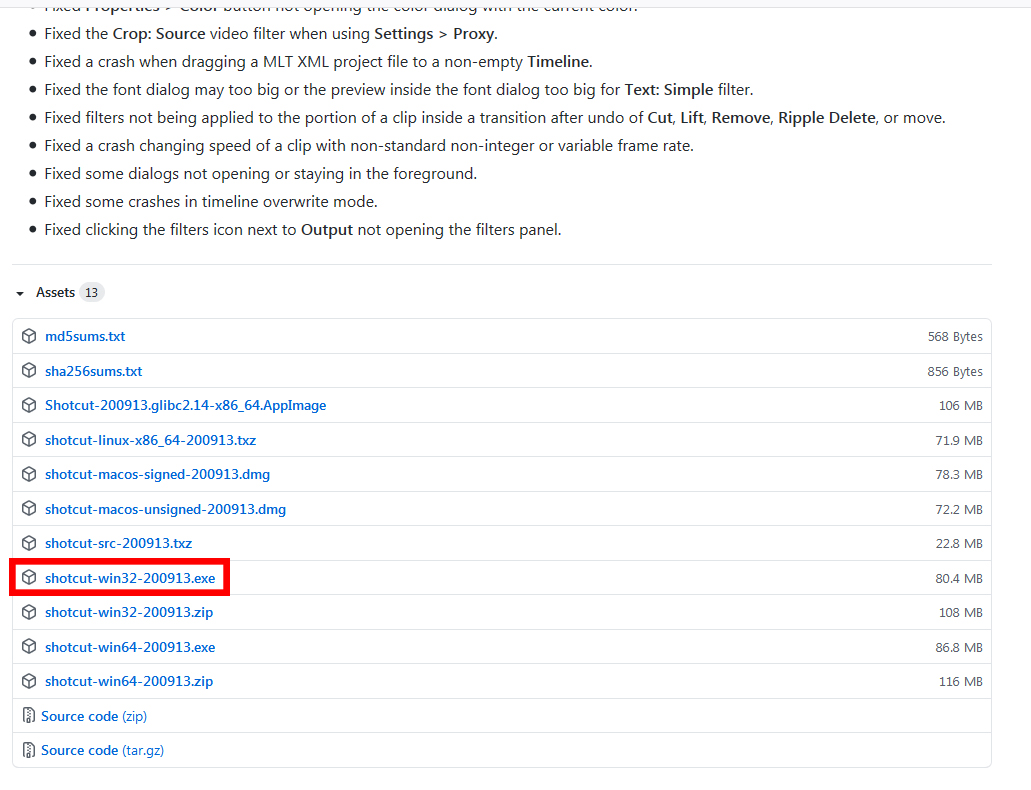Click the 22.8 MB file size
1031x790 pixels.
click(x=959, y=544)
